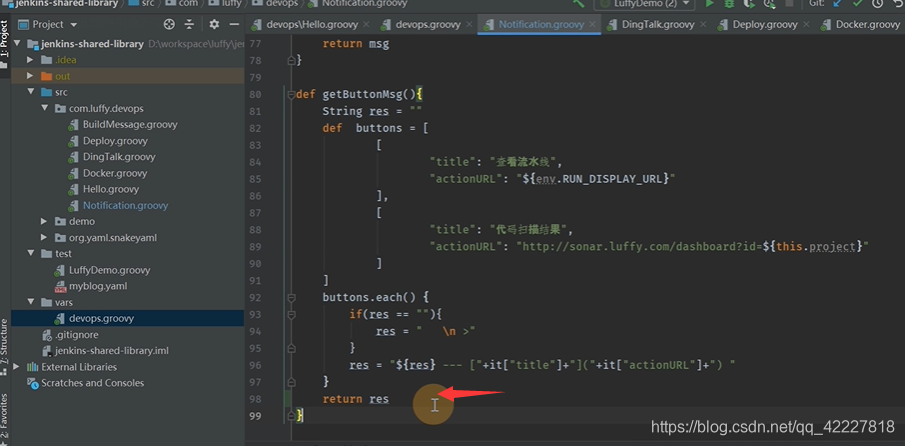Select Notification.groovy in project tree

click(x=125, y=205)
